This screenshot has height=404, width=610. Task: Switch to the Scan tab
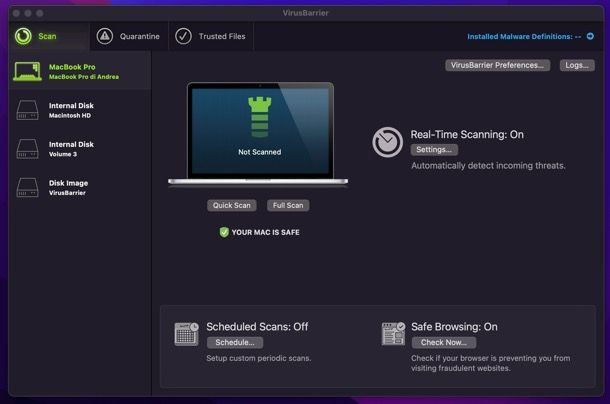(x=49, y=36)
